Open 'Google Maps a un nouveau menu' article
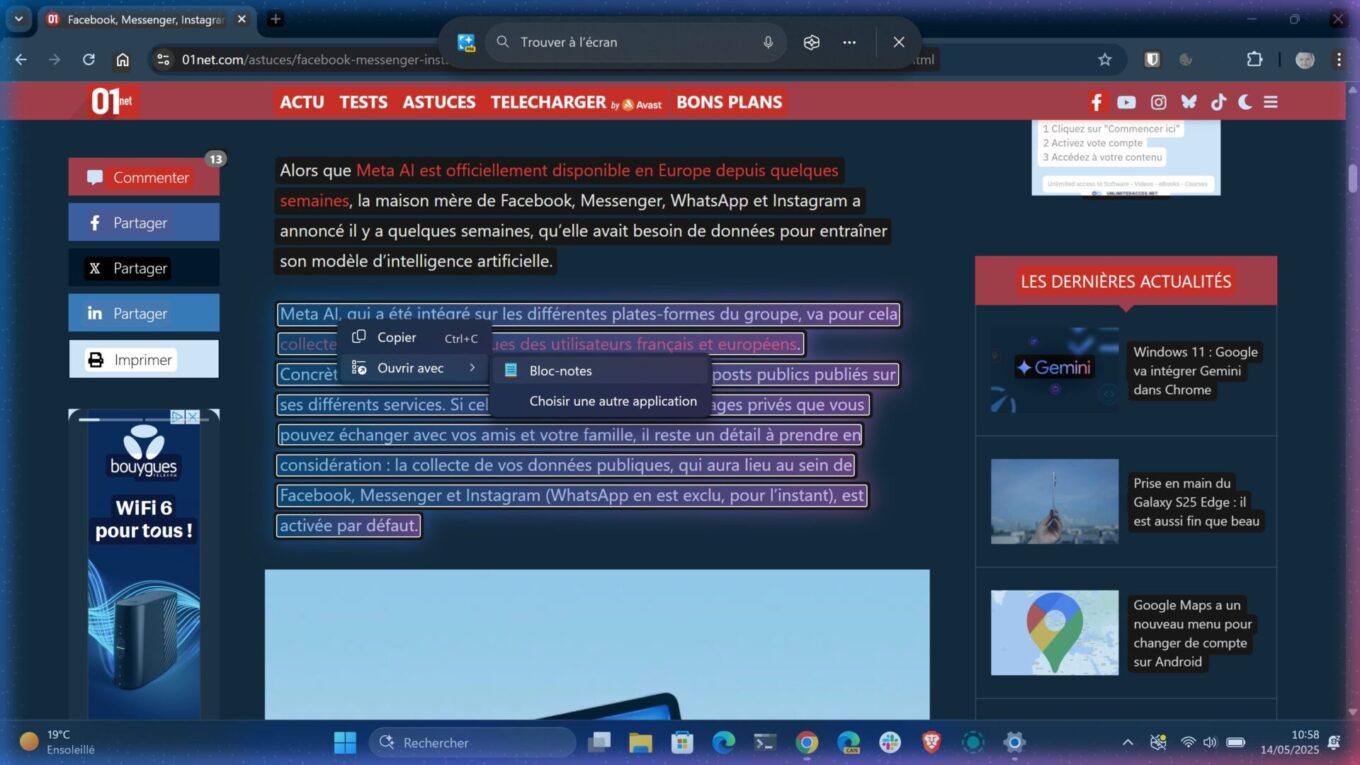 pyautogui.click(x=1192, y=633)
